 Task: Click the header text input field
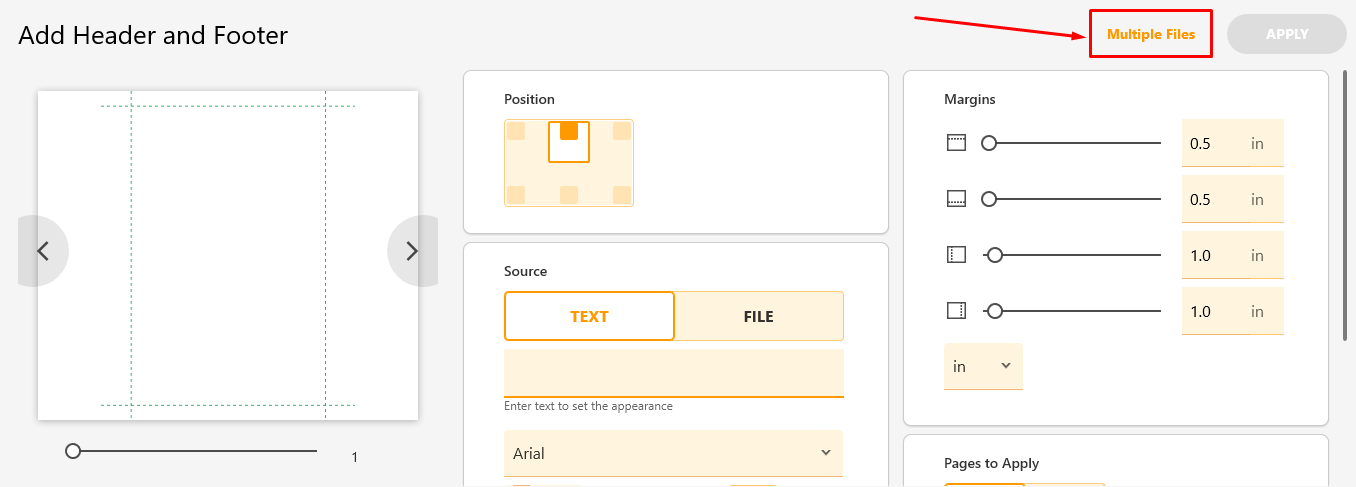point(674,373)
